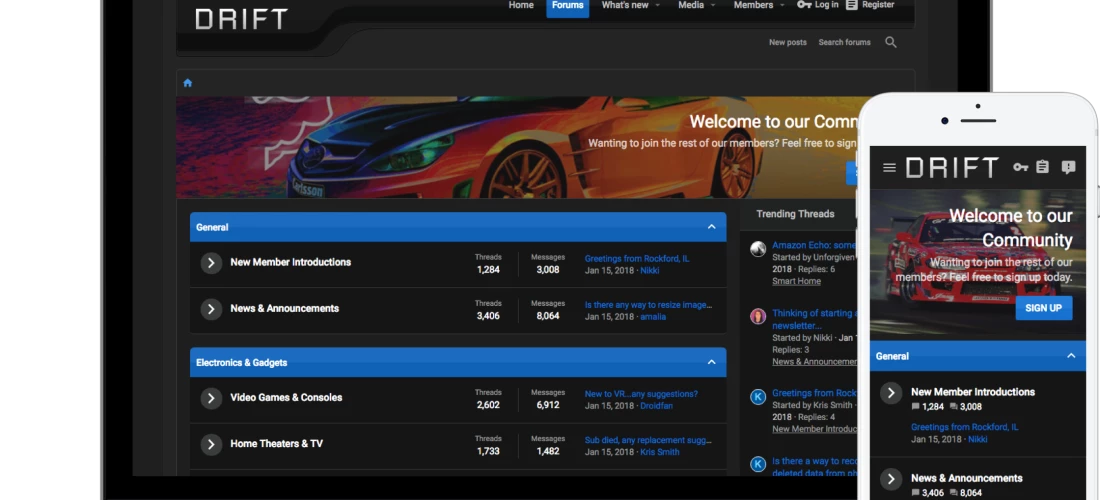Click the Amazon Echo thread author avatar
Viewport: 1100px width, 500px height.
758,249
